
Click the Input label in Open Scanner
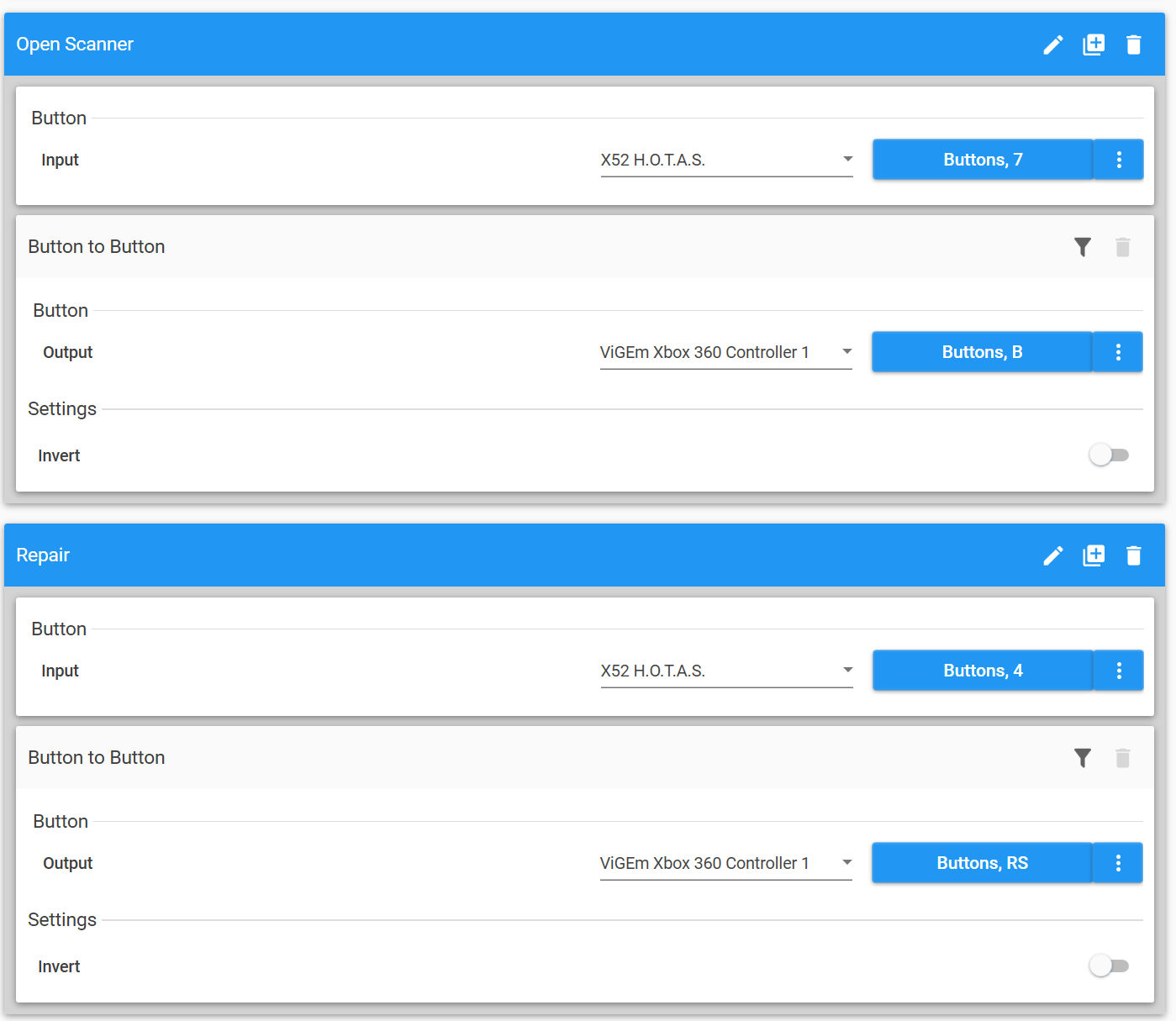point(60,160)
